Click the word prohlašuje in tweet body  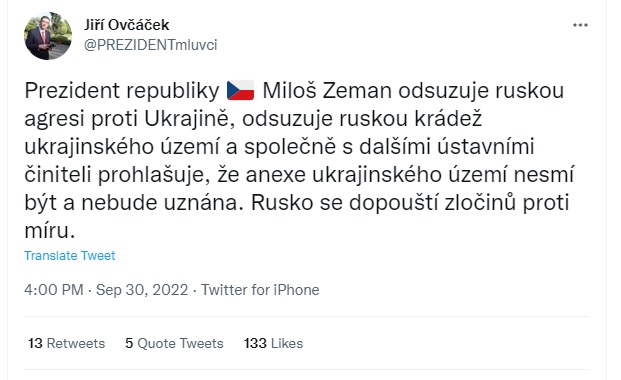154,175
